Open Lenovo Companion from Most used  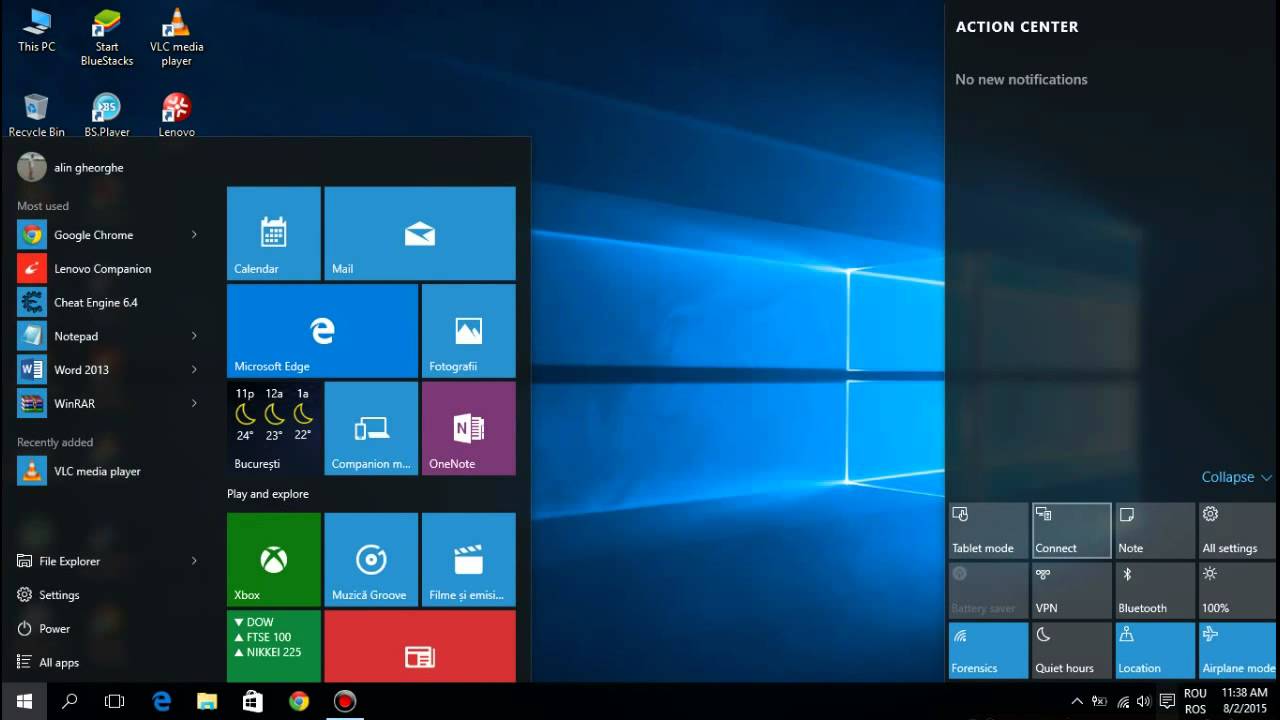(108, 269)
